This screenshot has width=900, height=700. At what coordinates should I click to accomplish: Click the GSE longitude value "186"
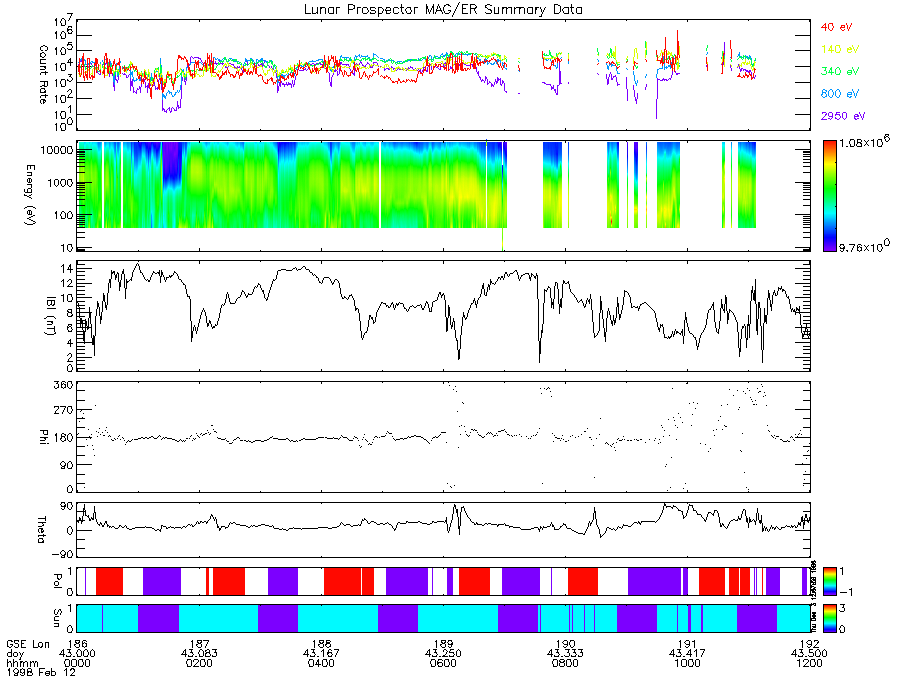click(x=77, y=644)
